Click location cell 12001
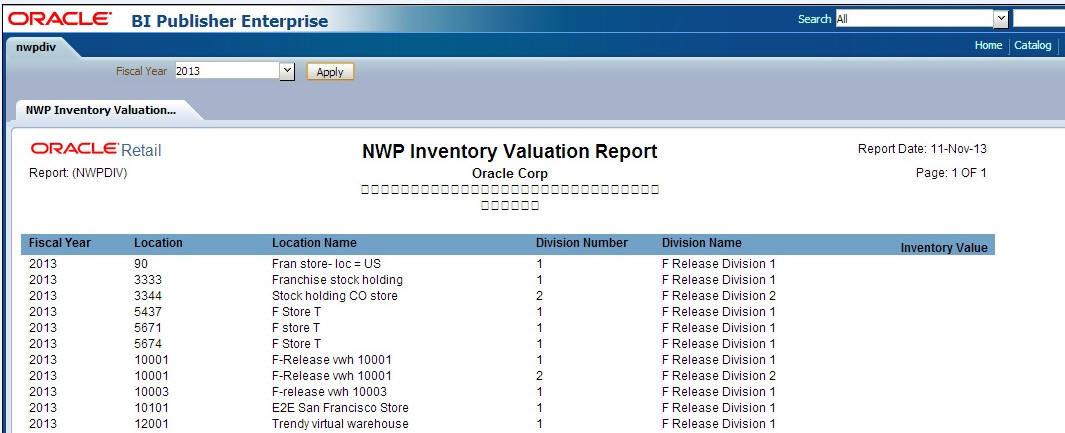 151,424
